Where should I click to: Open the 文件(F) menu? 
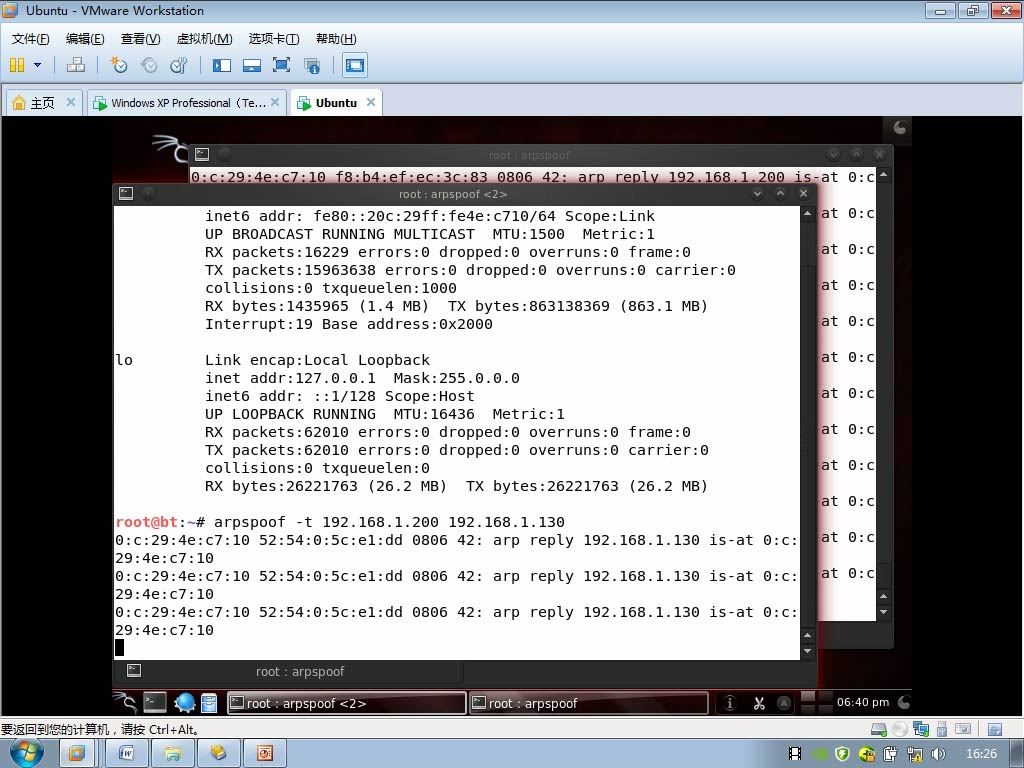pos(30,39)
